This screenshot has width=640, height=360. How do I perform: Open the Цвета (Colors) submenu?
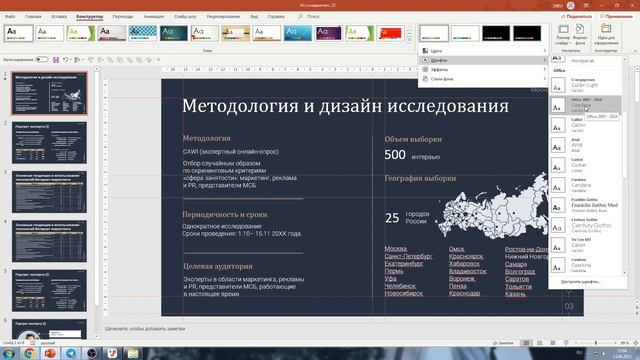tap(484, 51)
